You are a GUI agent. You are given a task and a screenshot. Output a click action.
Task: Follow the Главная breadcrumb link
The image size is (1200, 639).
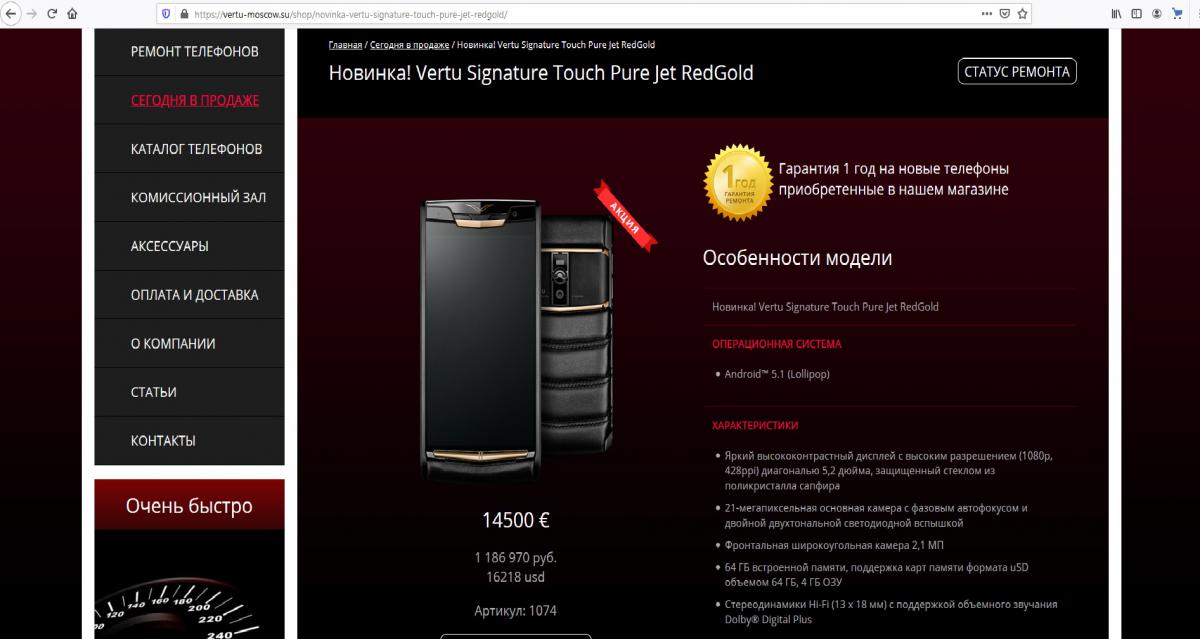pos(345,45)
